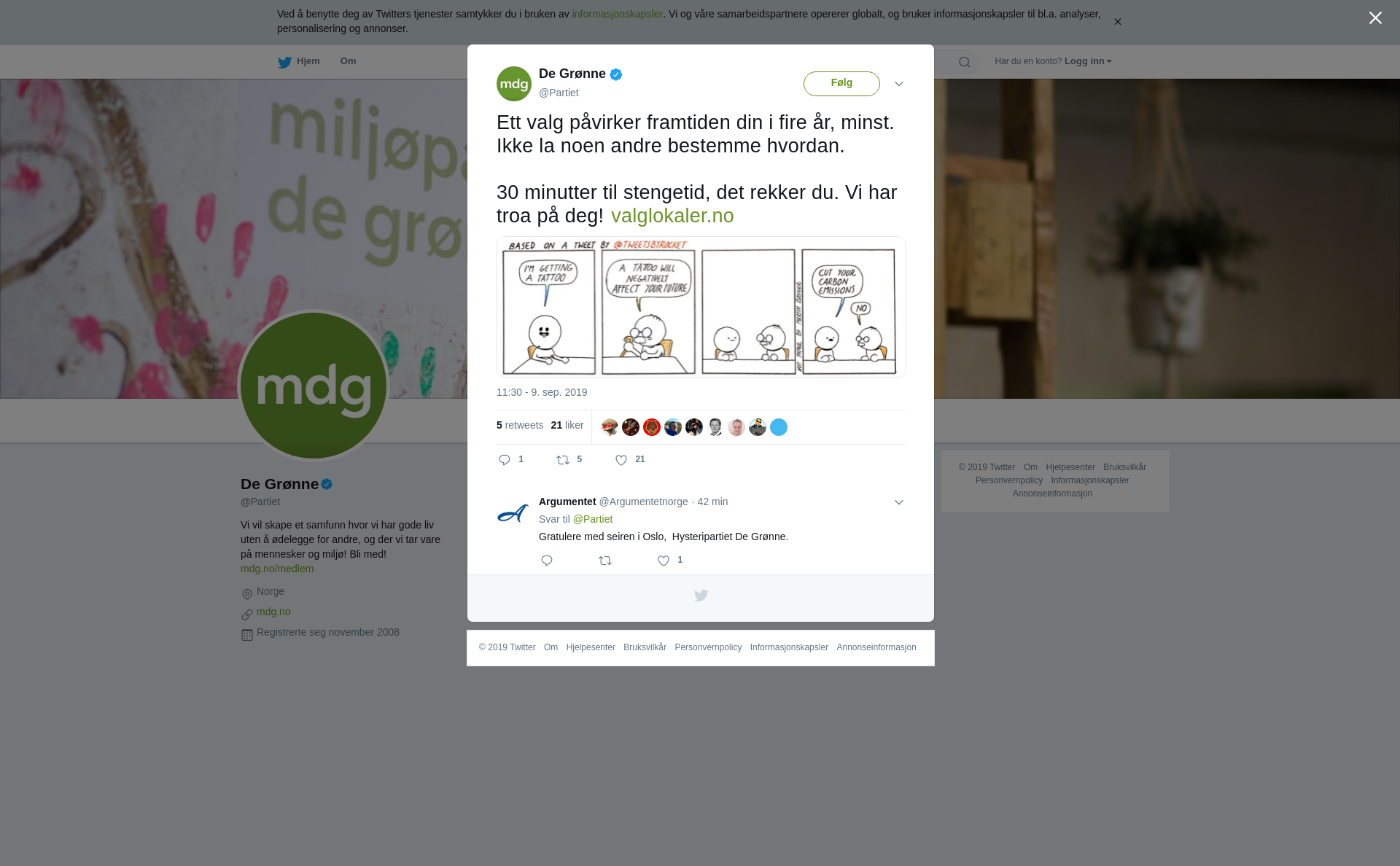Dismiss the cookie notice banner
Image resolution: width=1400 pixels, height=866 pixels.
[x=1117, y=22]
